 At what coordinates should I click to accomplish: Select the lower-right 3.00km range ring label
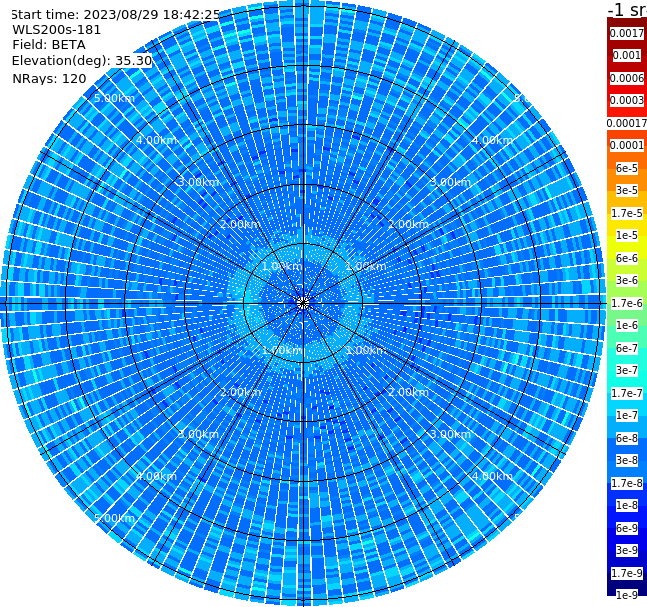click(x=450, y=434)
